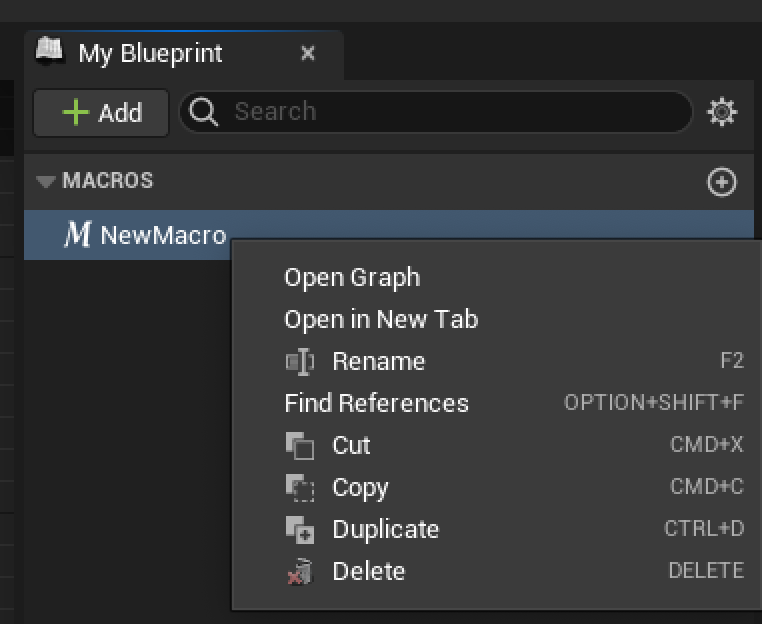Collapse the MACROS section arrow

coord(45,182)
